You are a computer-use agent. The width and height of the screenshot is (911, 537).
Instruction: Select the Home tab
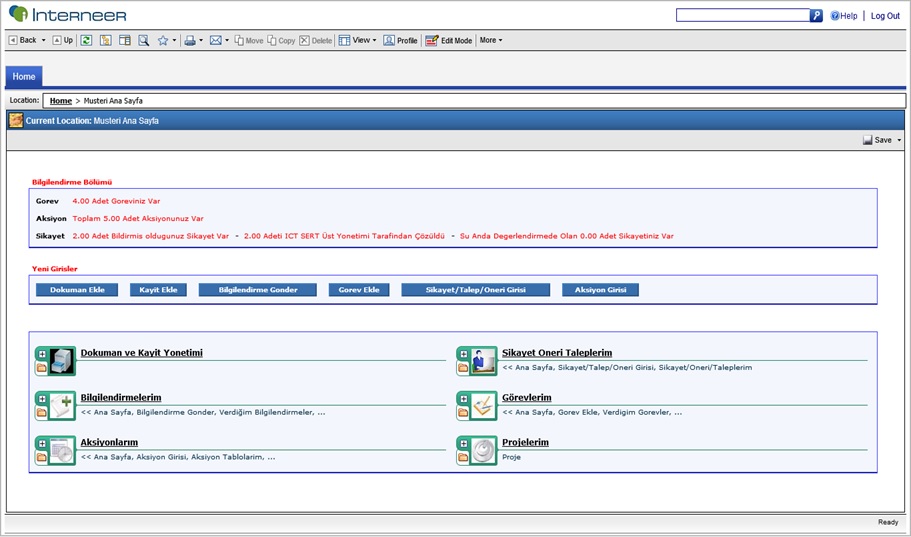24,77
